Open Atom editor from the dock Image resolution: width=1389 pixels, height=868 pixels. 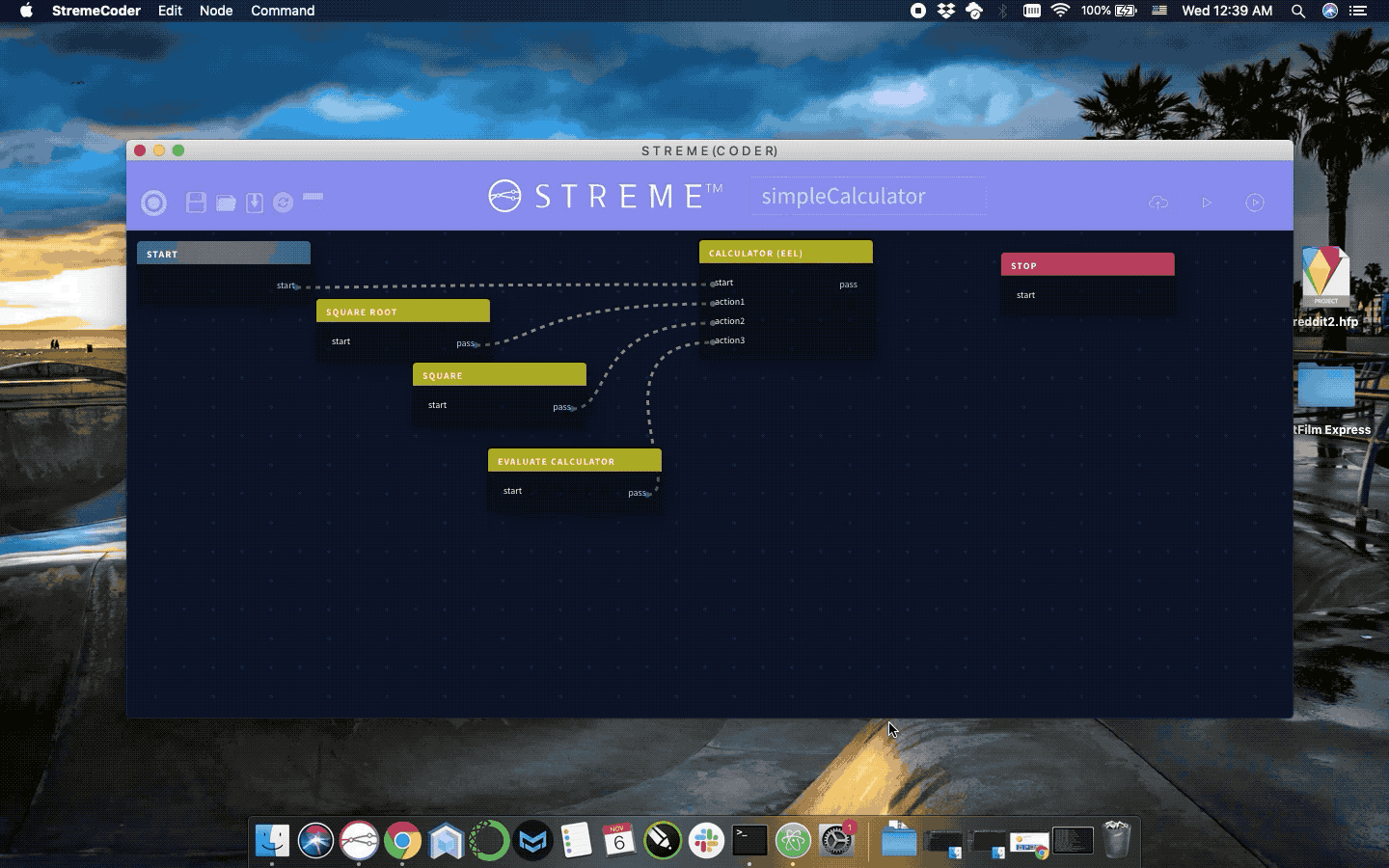[793, 841]
